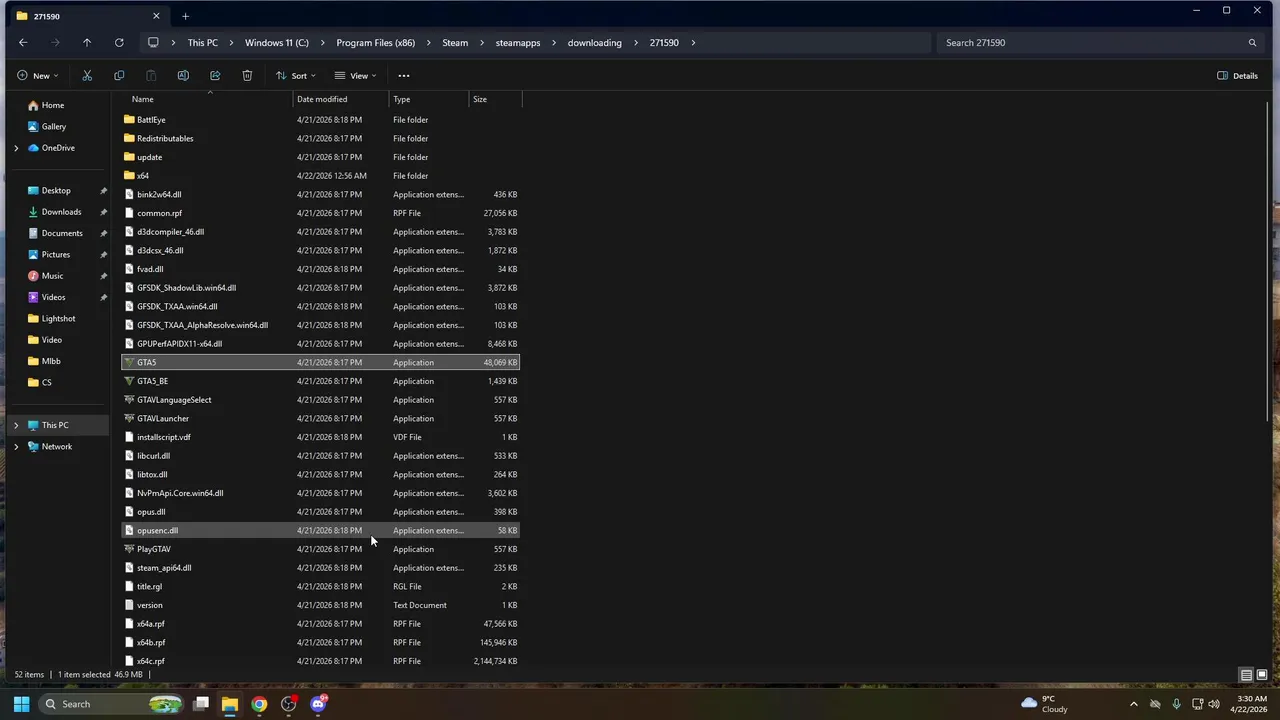Switch to large thumbnails view icon
Viewport: 1280px width, 720px height.
1262,675
